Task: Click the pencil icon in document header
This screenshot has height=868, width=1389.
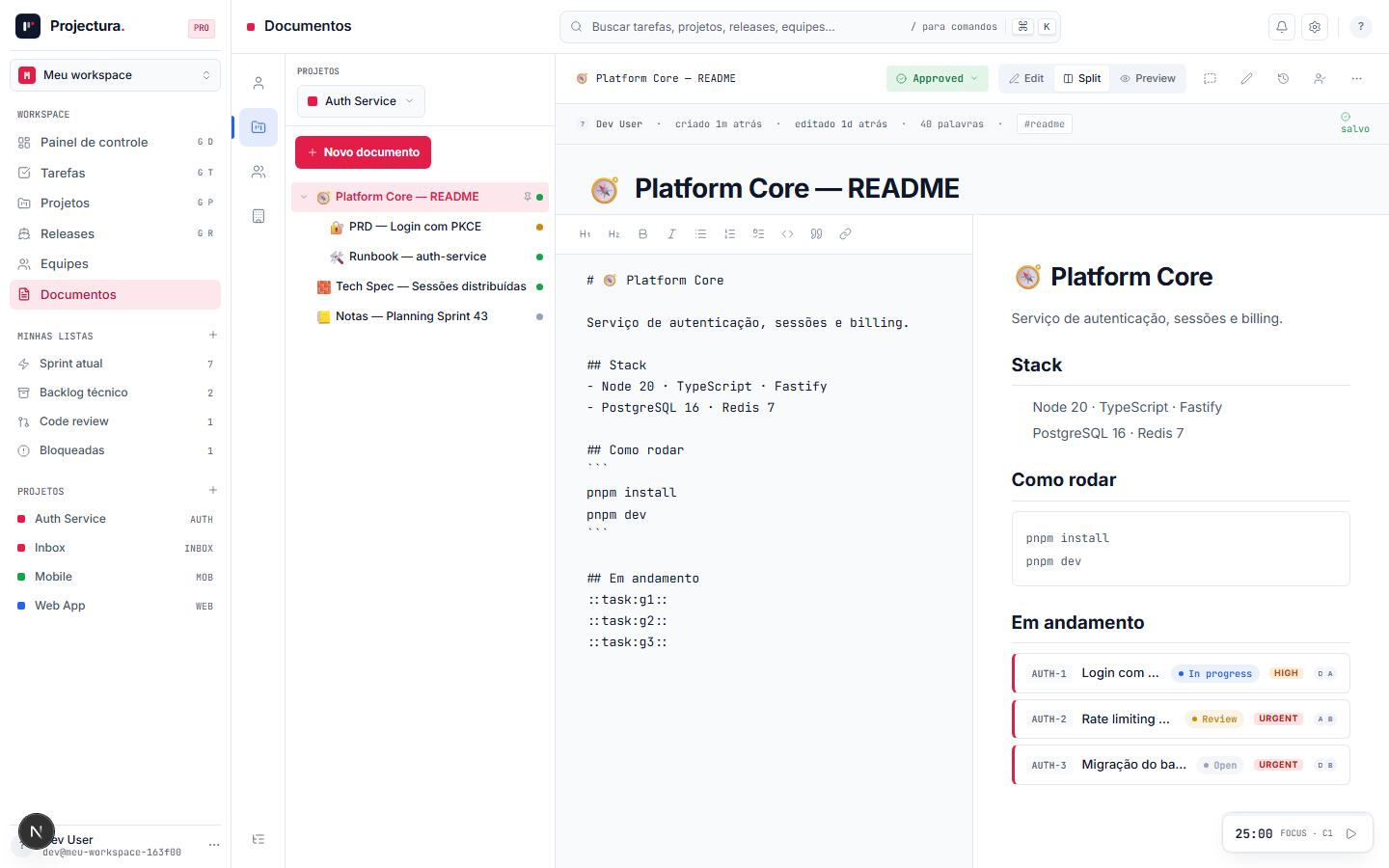Action: click(1246, 79)
